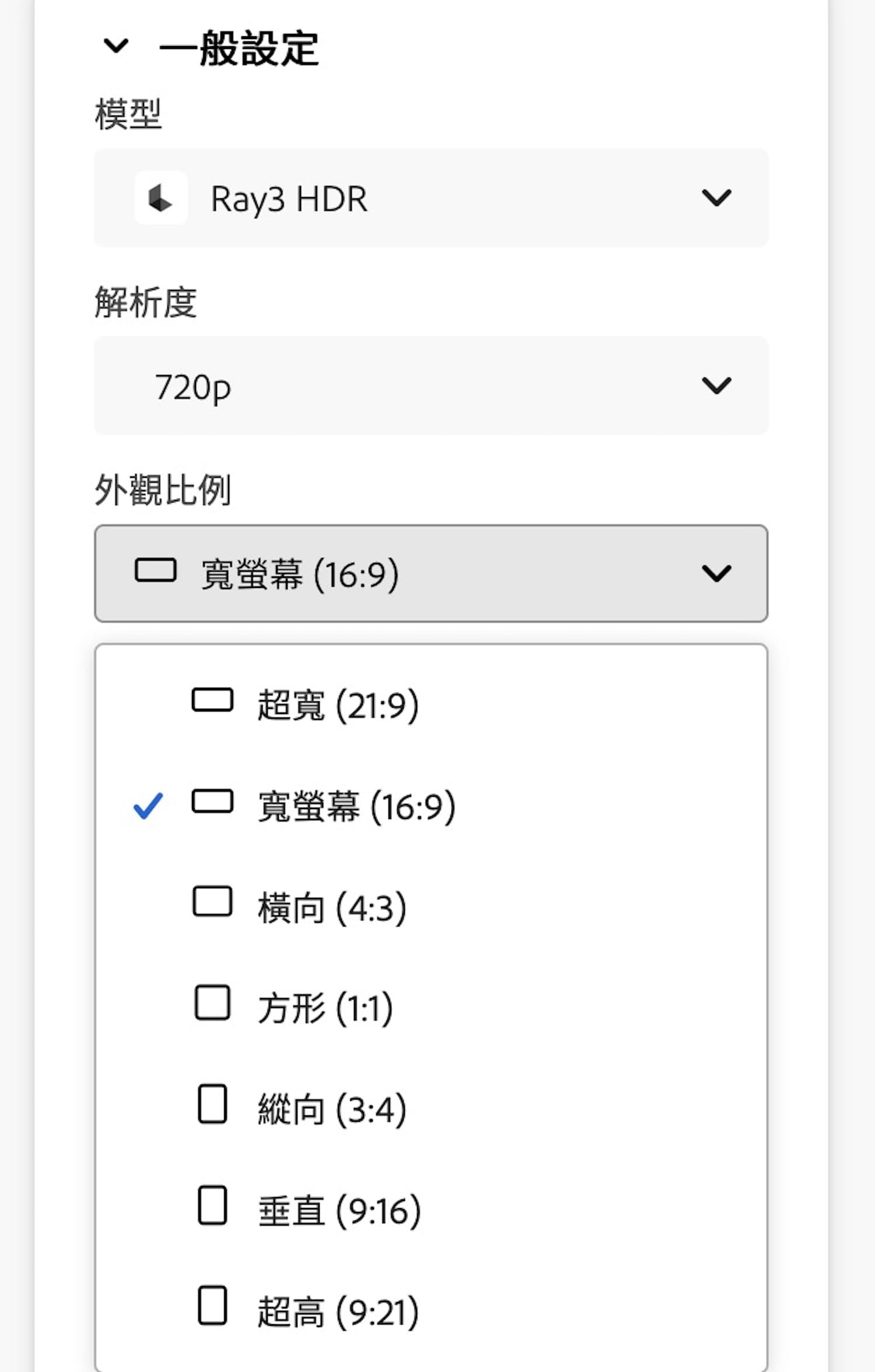Screen dimensions: 875x1372
Task: Click the Ray3 HDR model icon
Action: (160, 198)
